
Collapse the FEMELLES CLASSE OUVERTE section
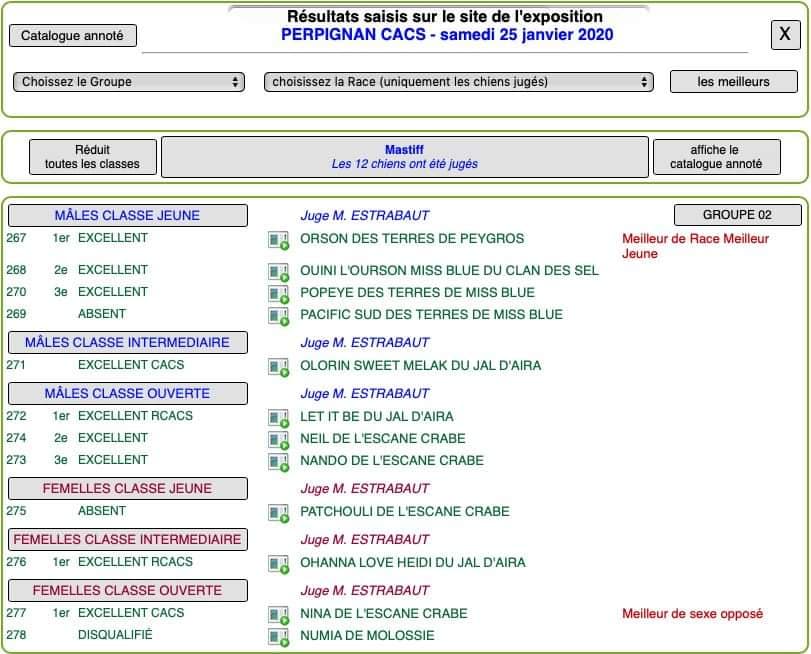pyautogui.click(x=128, y=590)
